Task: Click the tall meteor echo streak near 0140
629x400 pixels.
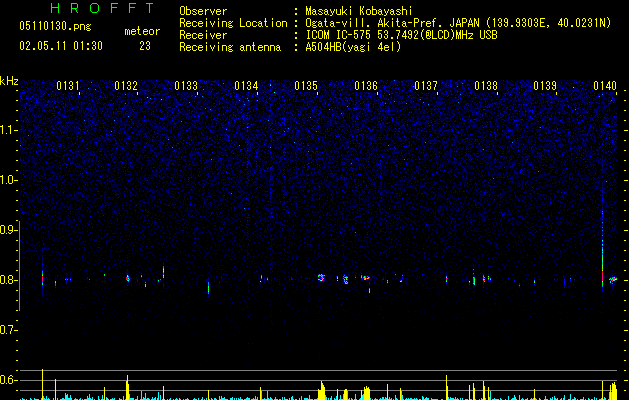Action: pyautogui.click(x=603, y=249)
